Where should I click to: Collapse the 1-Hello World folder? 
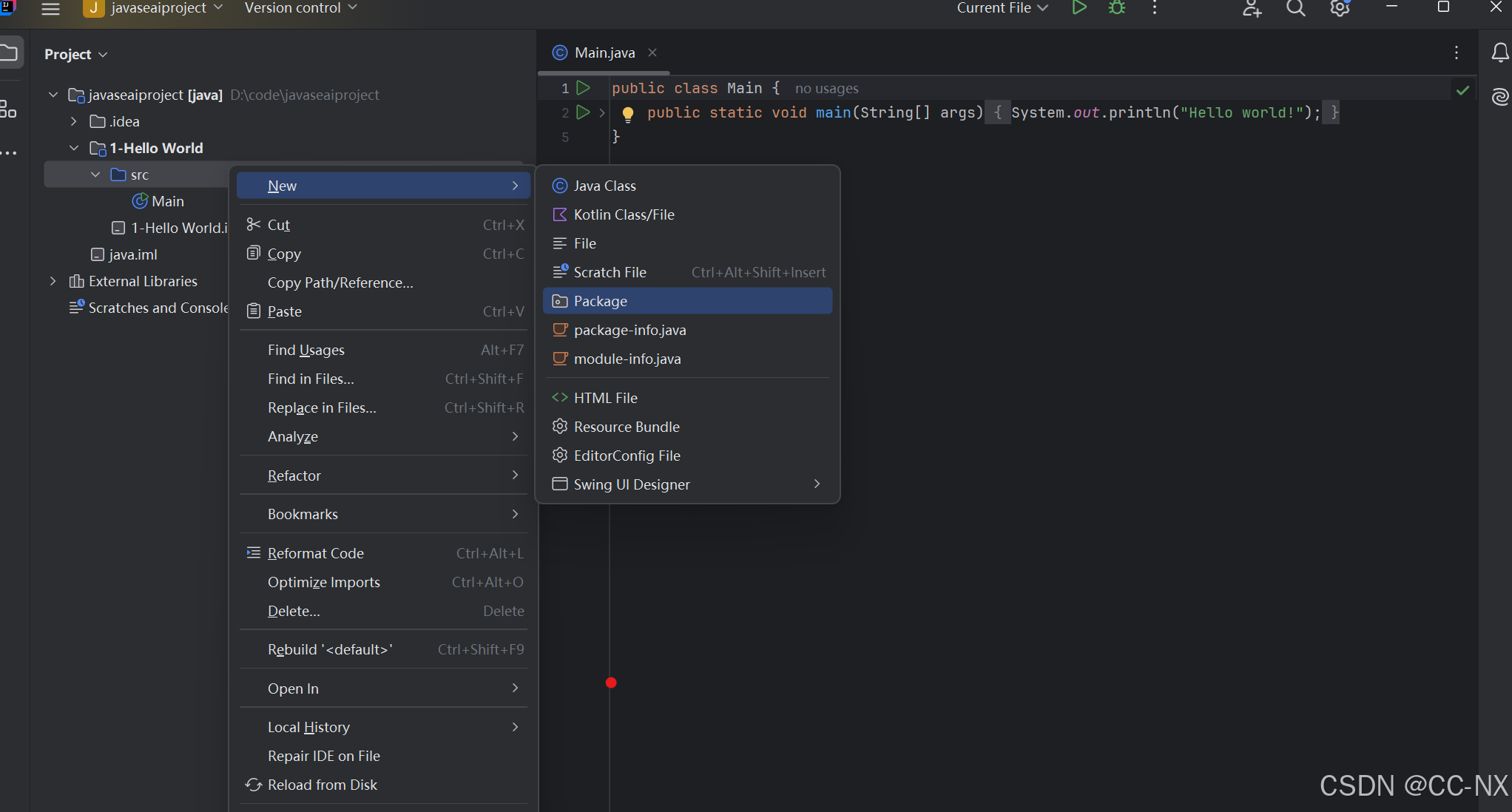pos(74,148)
